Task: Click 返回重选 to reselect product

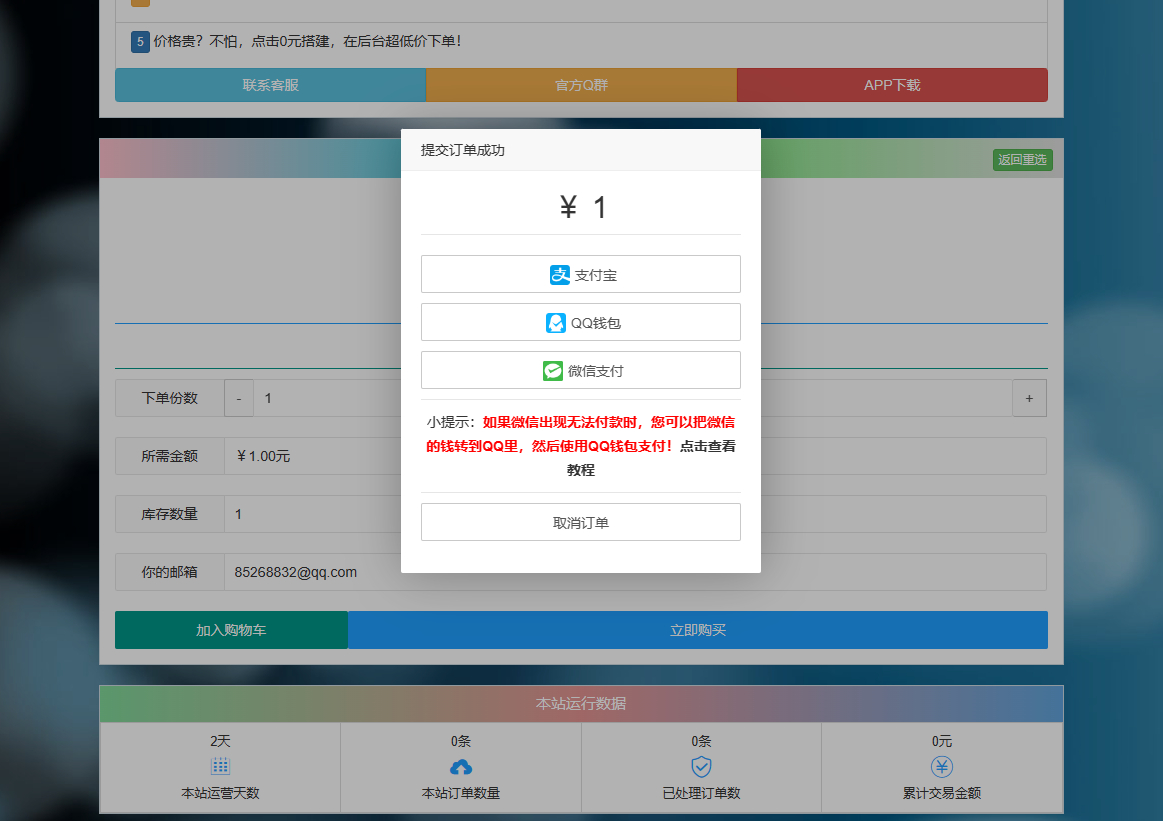Action: [1022, 160]
